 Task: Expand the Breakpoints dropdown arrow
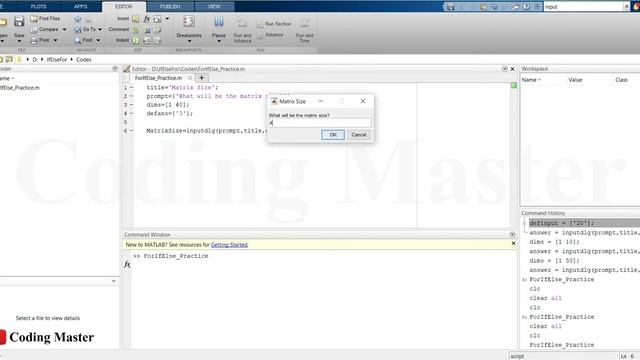click(189, 41)
